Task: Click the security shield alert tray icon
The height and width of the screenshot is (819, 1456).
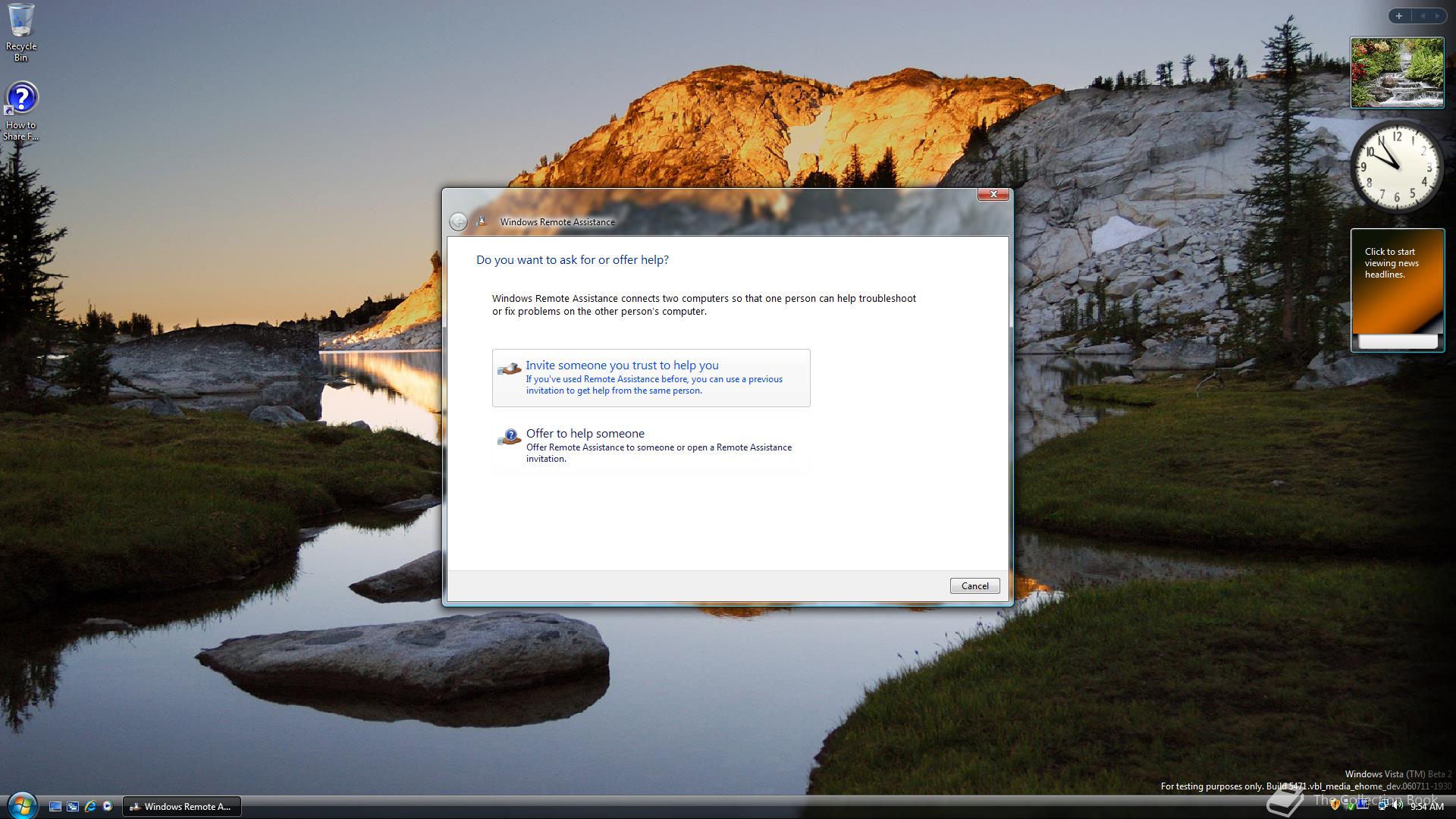Action: [x=1335, y=806]
